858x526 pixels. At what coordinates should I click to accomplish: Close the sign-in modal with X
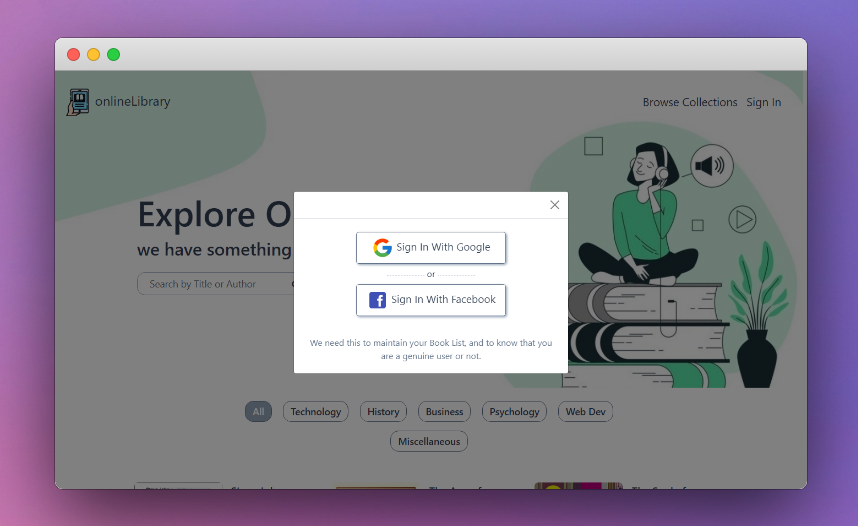pos(554,205)
